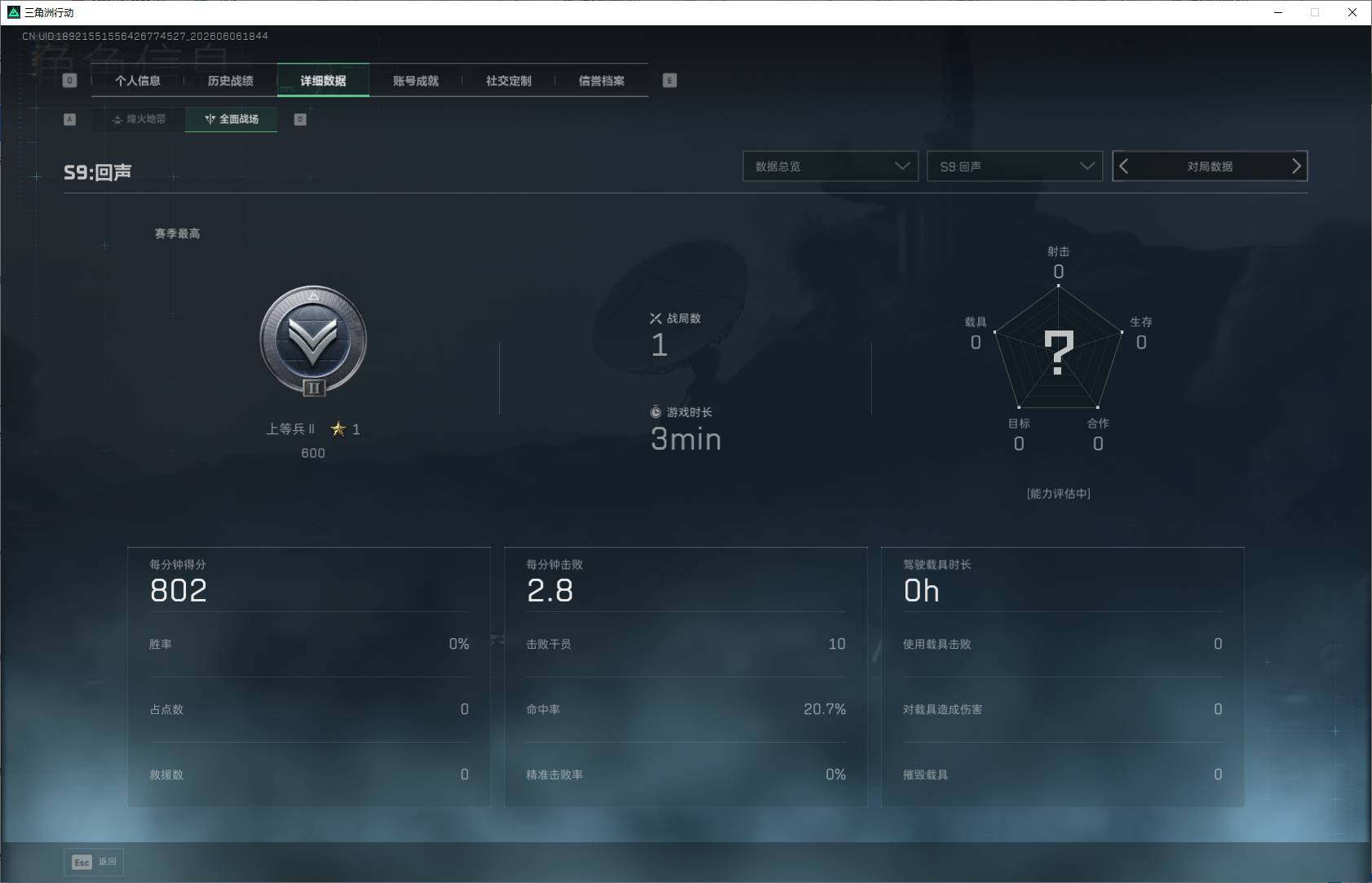Click the [能力评估中] status text

pyautogui.click(x=1059, y=494)
